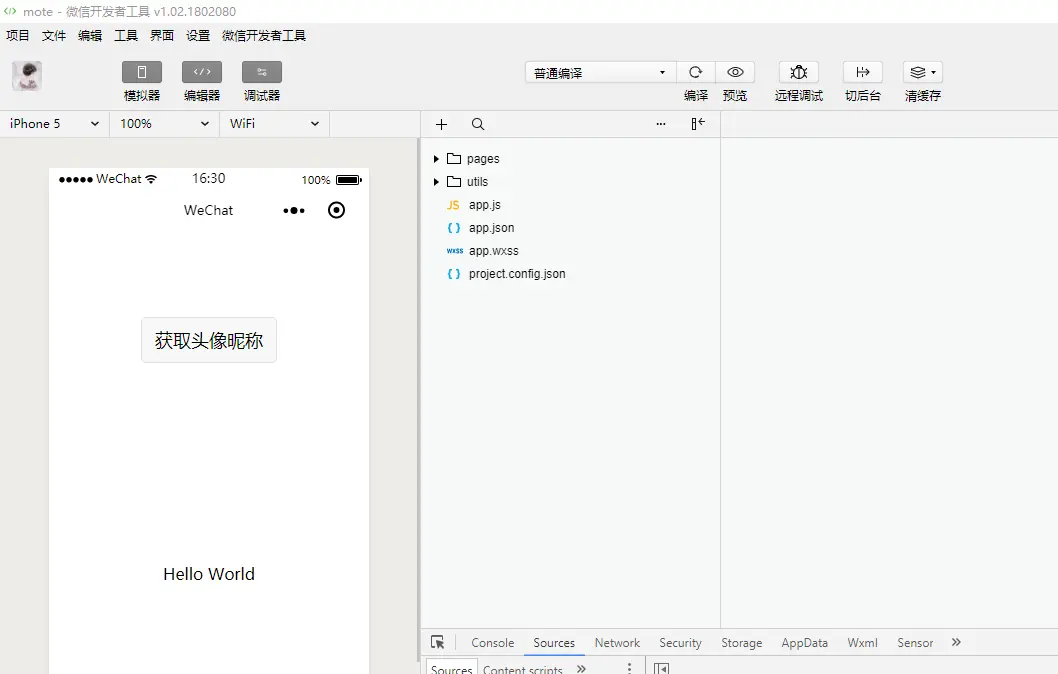The image size is (1058, 674).
Task: Switch to the Network tab
Action: [617, 643]
